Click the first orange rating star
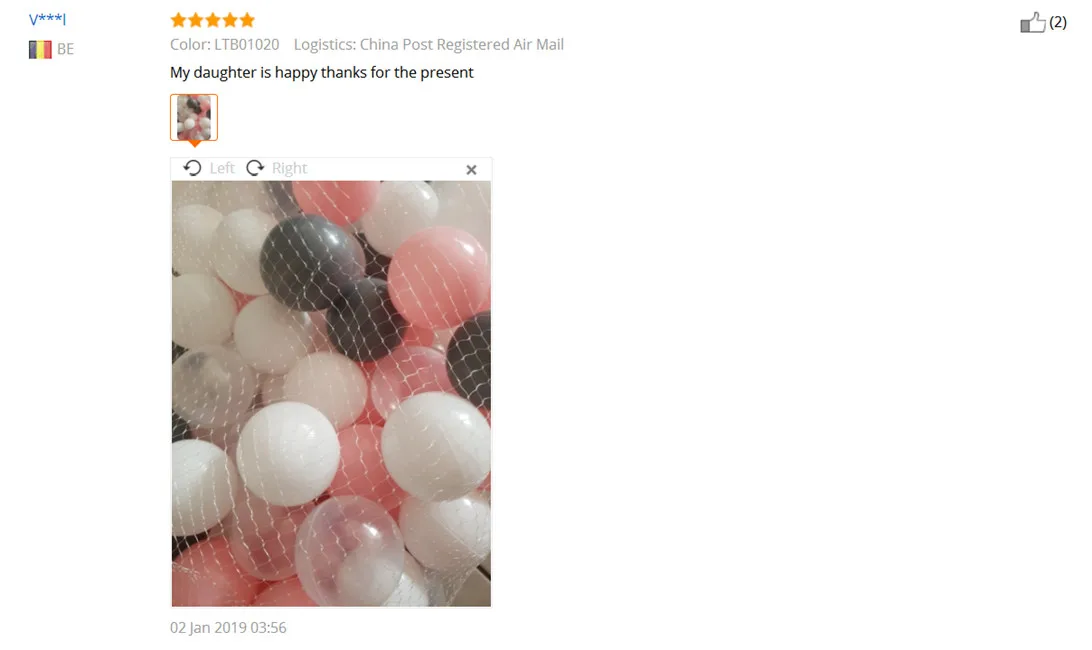This screenshot has width=1092, height=650. coord(179,20)
